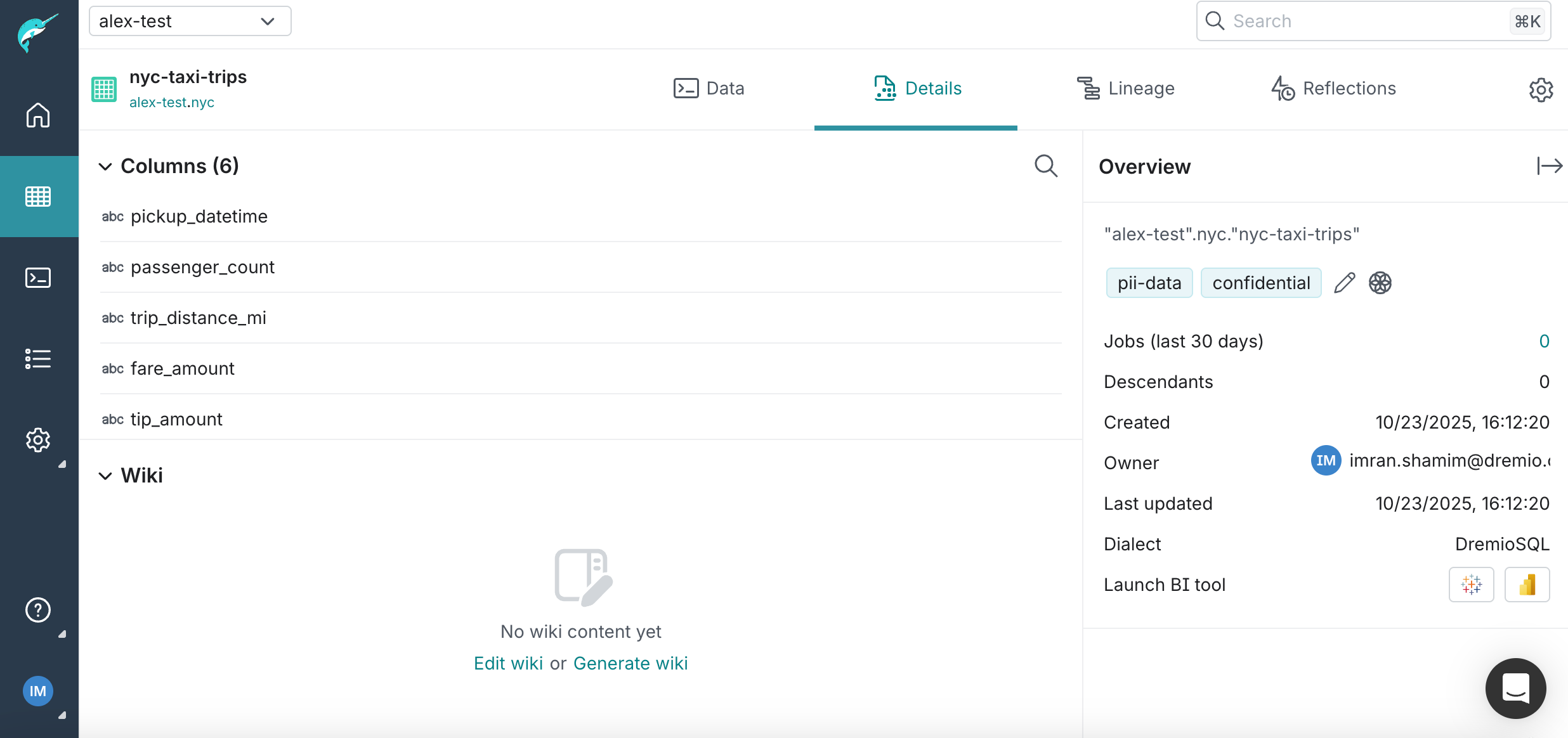The width and height of the screenshot is (1568, 738).
Task: Switch to the Reflections tab
Action: 1334,88
